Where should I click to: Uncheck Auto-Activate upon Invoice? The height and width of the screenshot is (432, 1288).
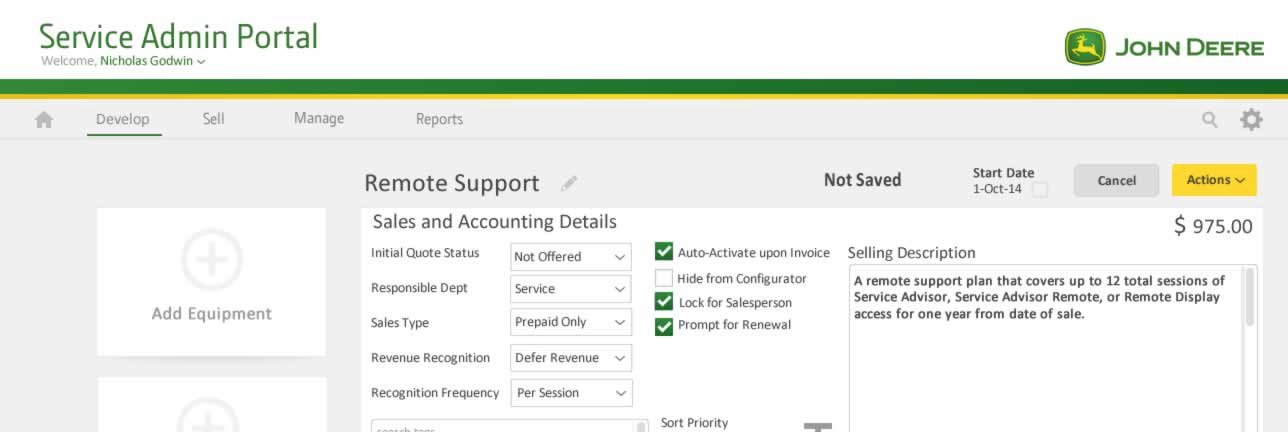[664, 252]
